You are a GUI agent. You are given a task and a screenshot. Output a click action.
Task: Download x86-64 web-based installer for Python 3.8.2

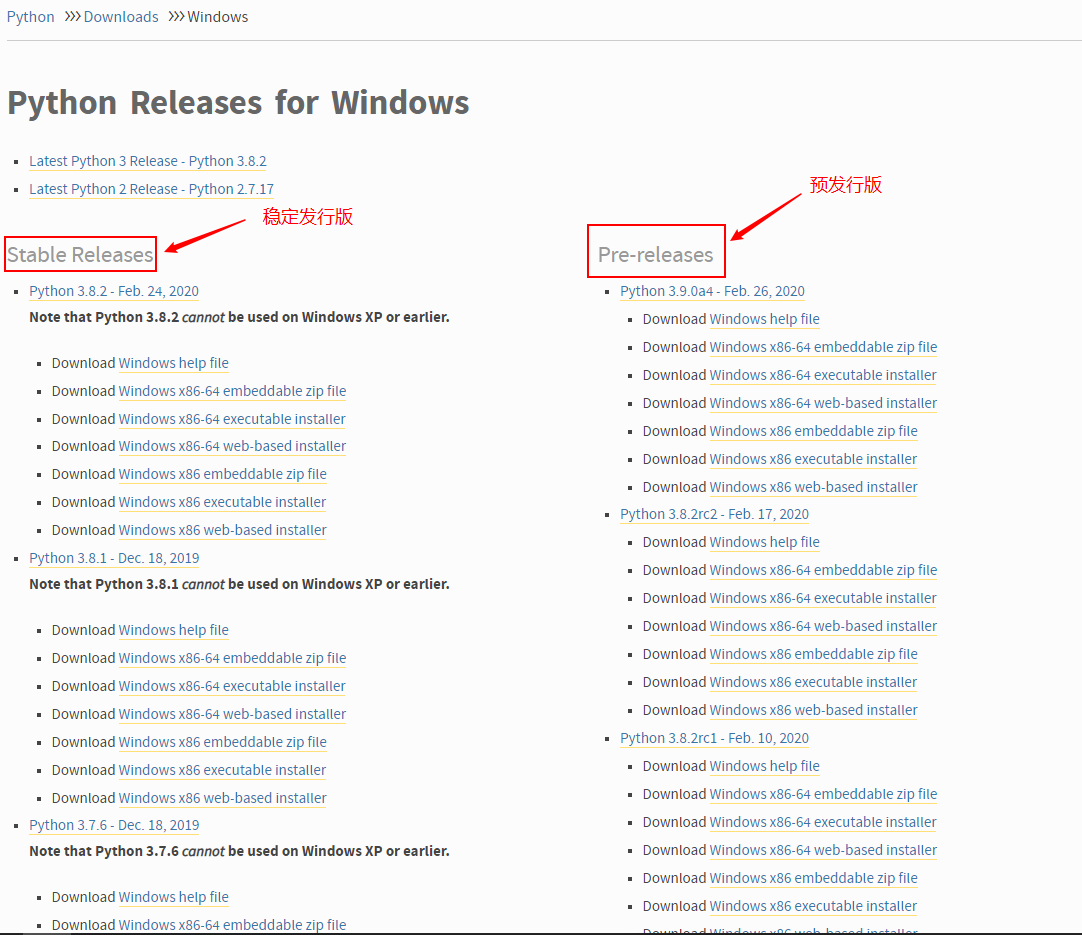232,446
